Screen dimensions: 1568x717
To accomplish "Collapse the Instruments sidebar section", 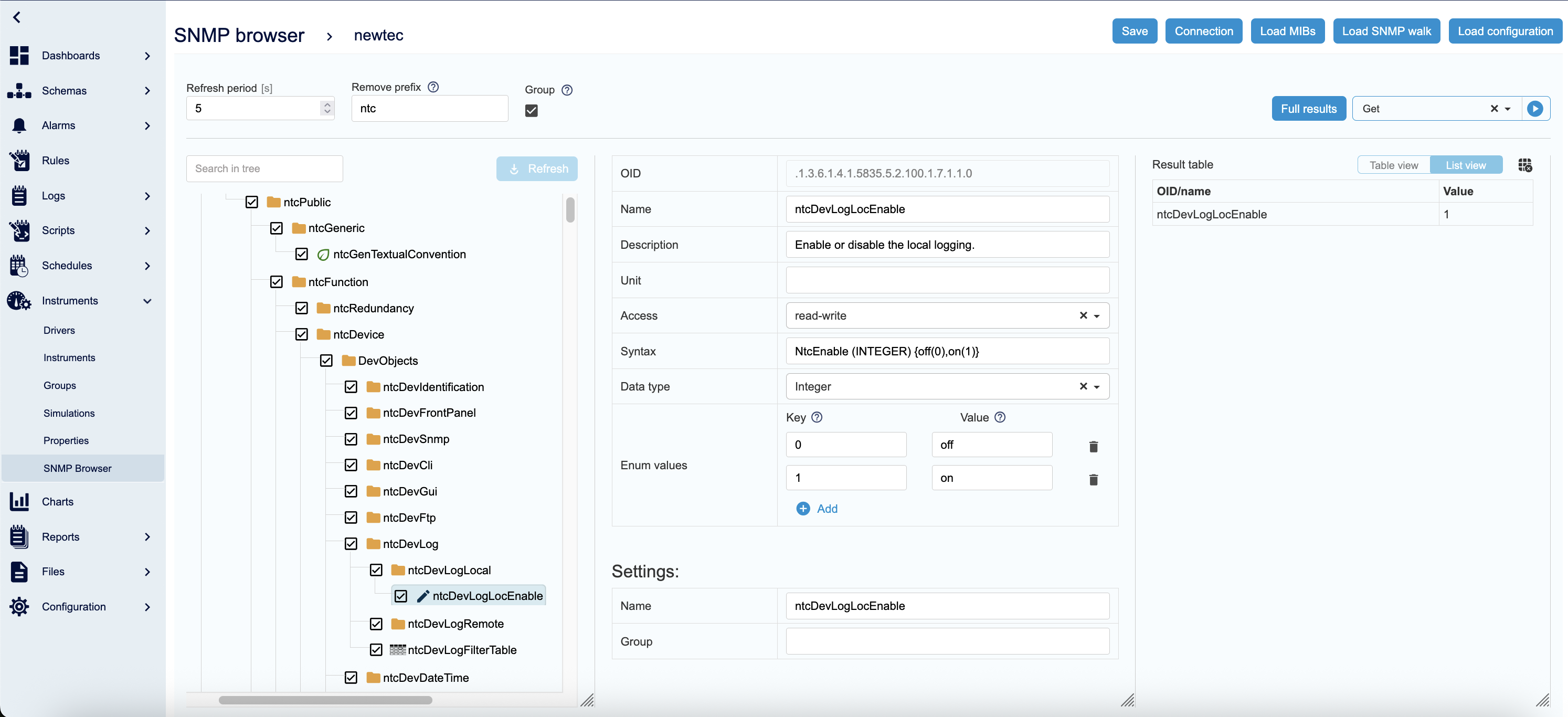I will point(147,301).
